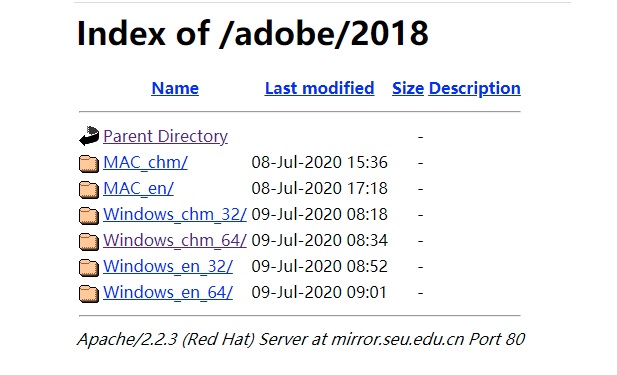Click the Parent Directory back-arrow icon
The height and width of the screenshot is (375, 617).
[x=89, y=136]
